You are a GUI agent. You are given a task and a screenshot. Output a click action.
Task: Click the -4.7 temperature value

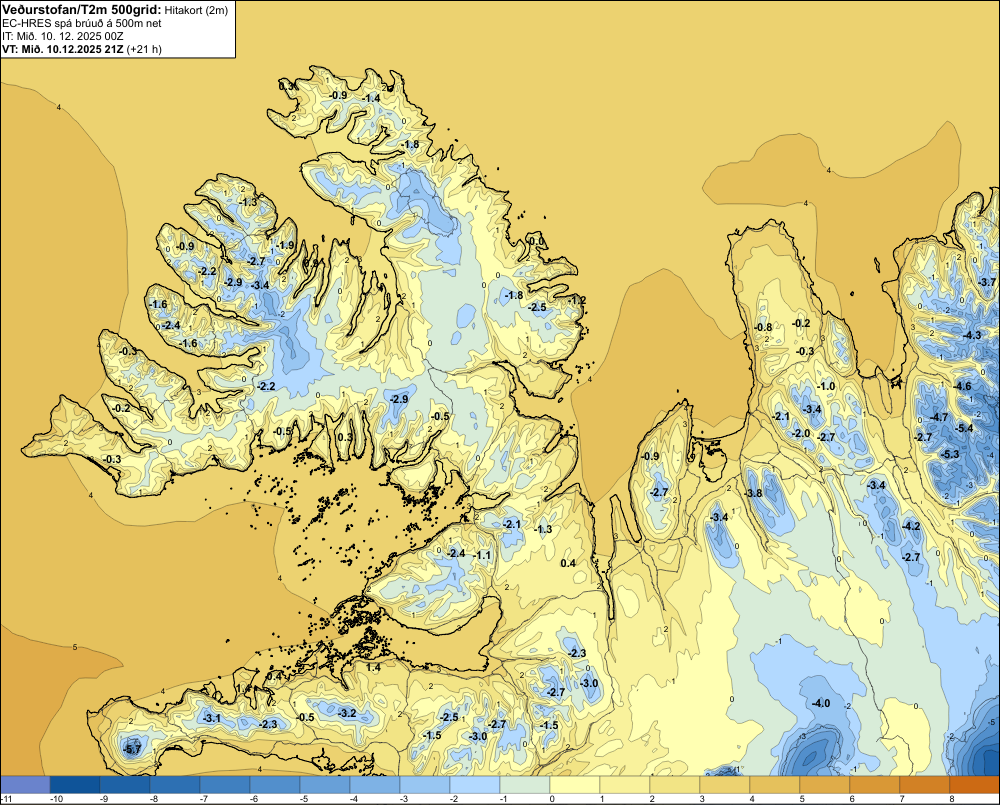(x=939, y=417)
